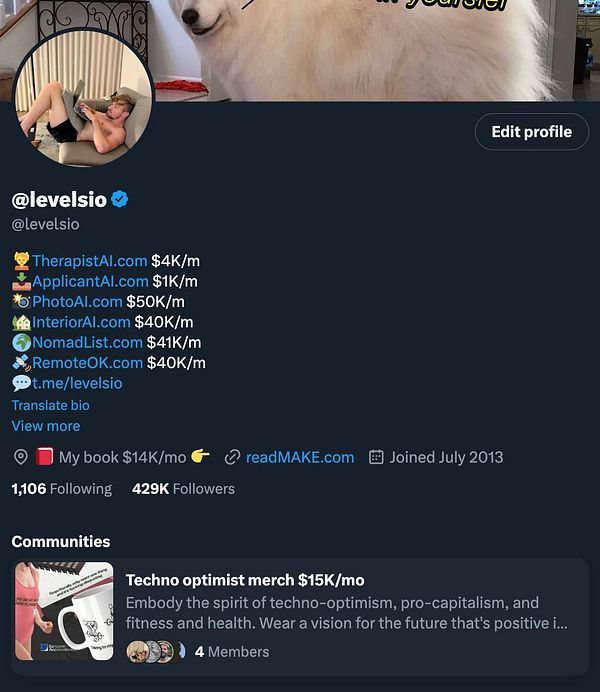
Task: Click the speech bubble emoji
Action: click(21, 383)
